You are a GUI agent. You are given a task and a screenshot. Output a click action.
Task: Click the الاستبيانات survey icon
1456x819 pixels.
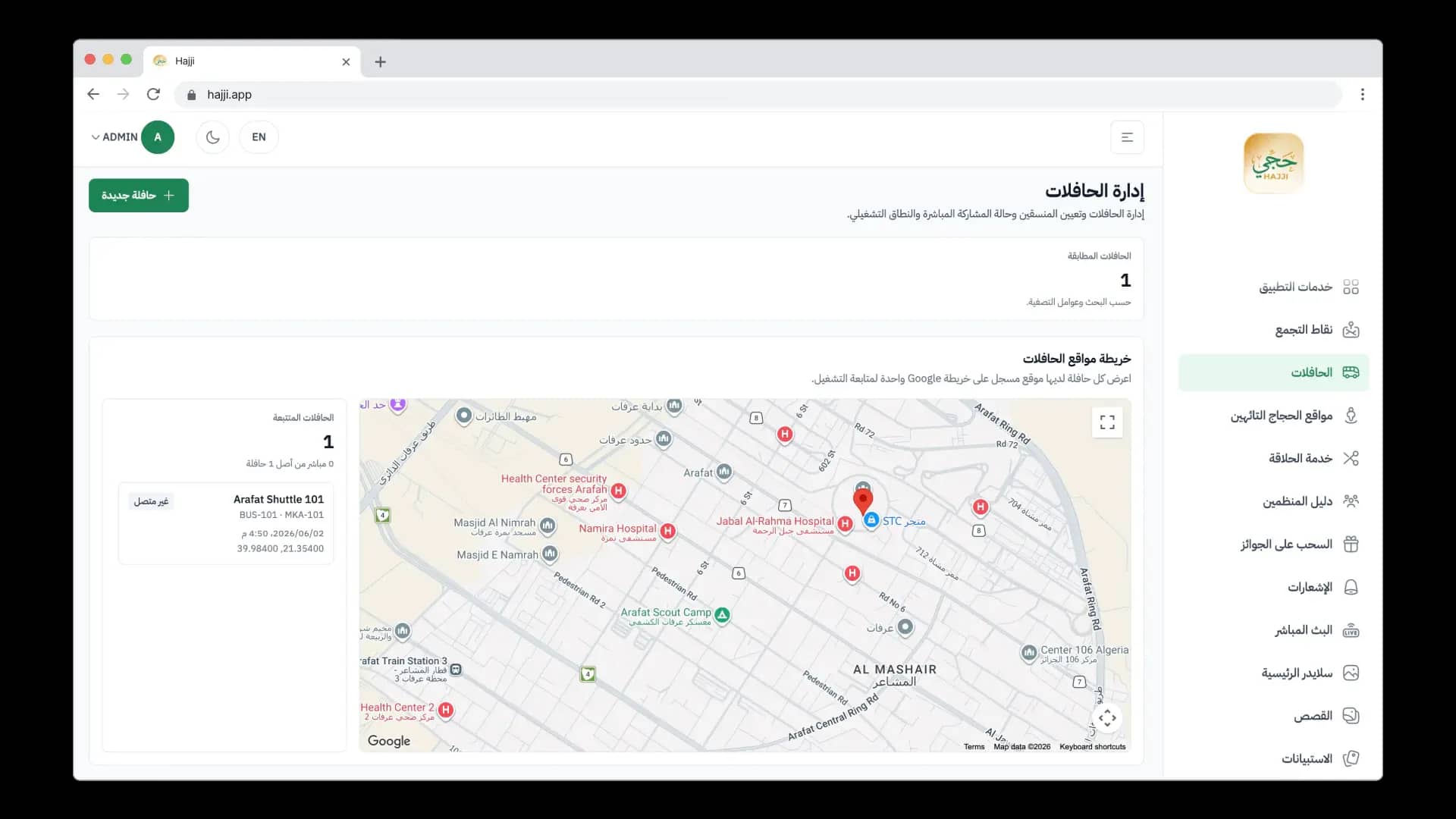[x=1351, y=758]
